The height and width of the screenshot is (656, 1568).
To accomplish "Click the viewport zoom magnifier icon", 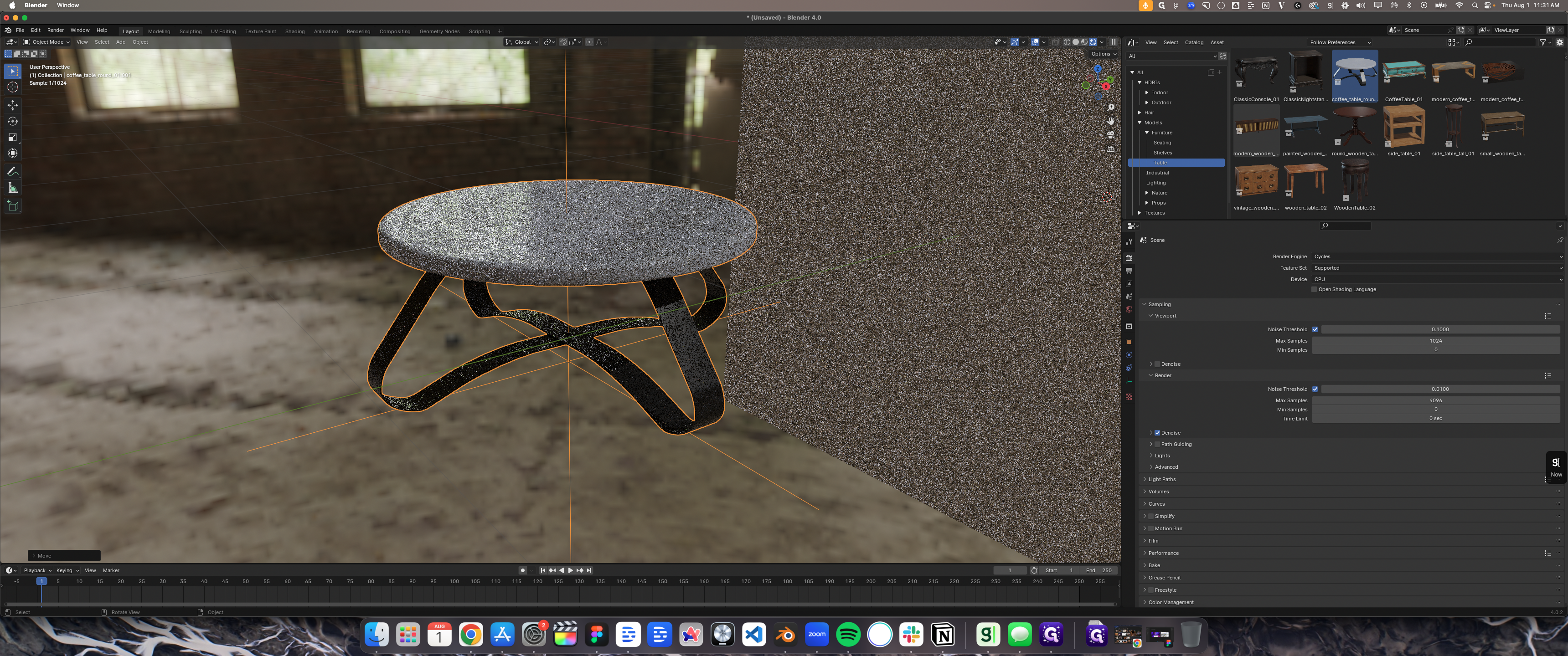I will pyautogui.click(x=1111, y=108).
